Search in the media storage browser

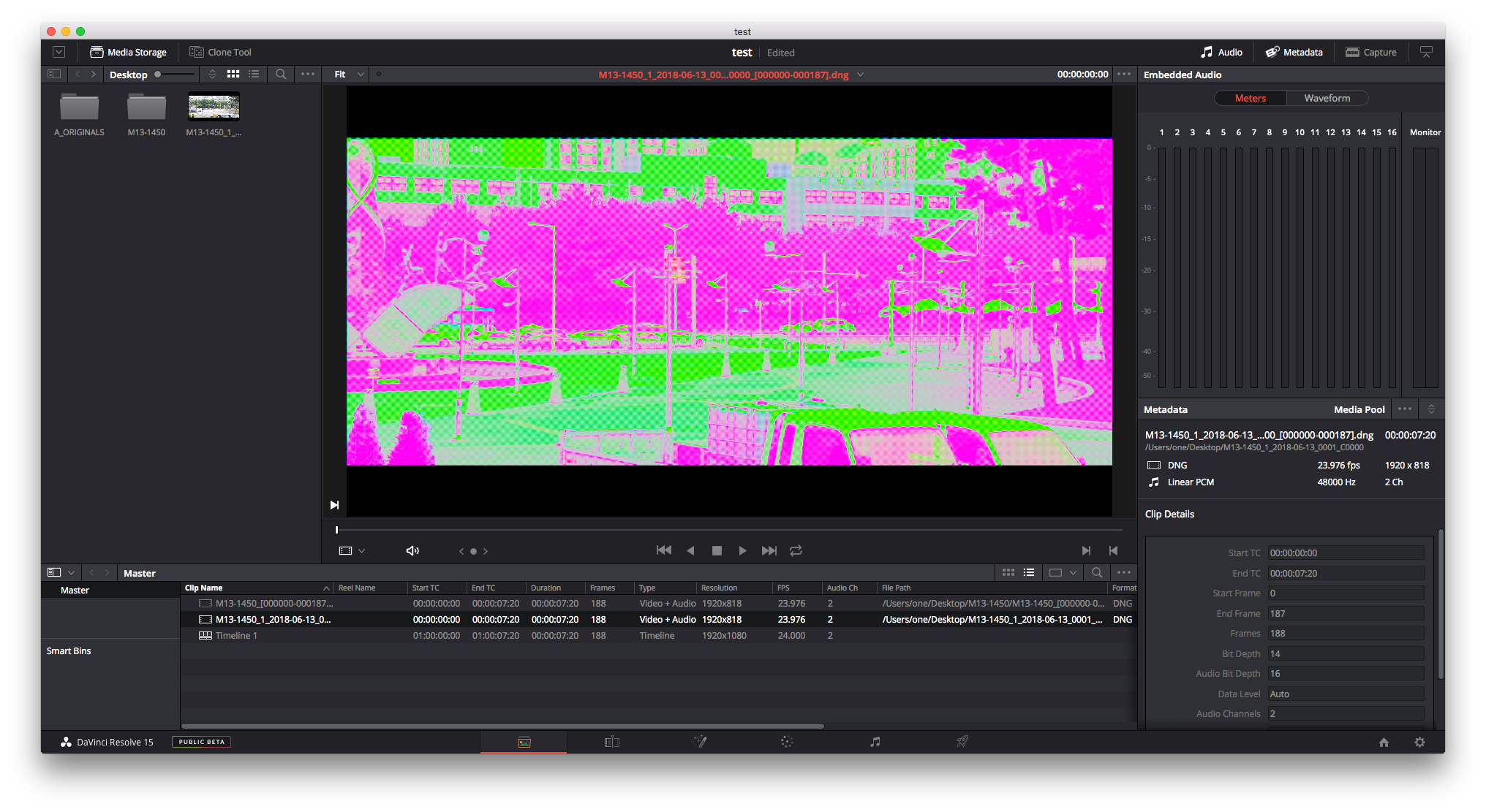tap(281, 74)
